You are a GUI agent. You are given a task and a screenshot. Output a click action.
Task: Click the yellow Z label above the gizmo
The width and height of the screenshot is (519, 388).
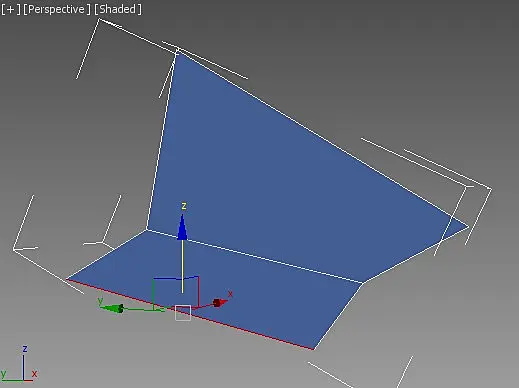[x=184, y=206]
